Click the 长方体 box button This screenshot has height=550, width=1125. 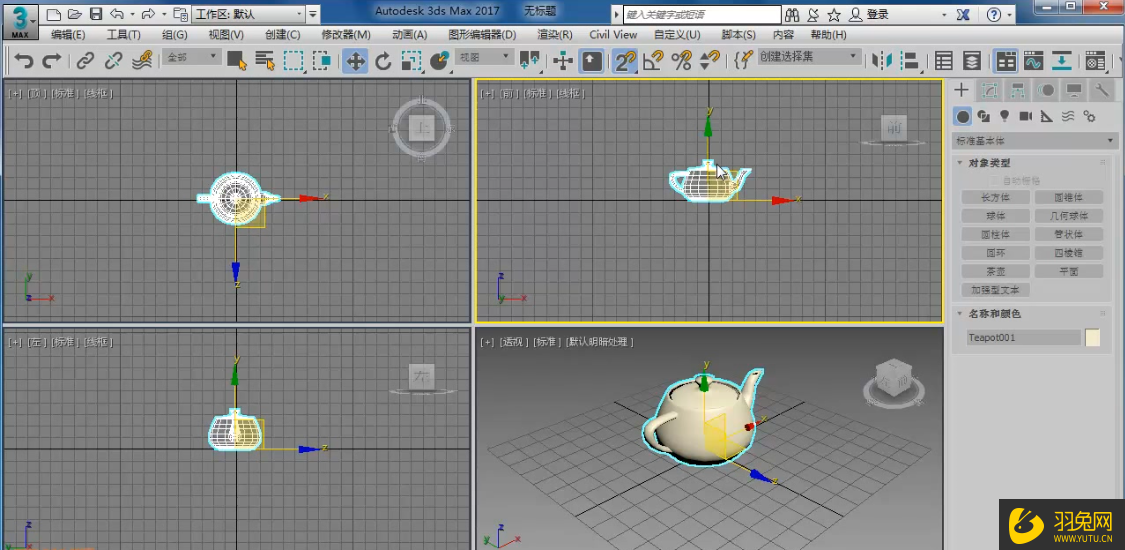(x=994, y=197)
